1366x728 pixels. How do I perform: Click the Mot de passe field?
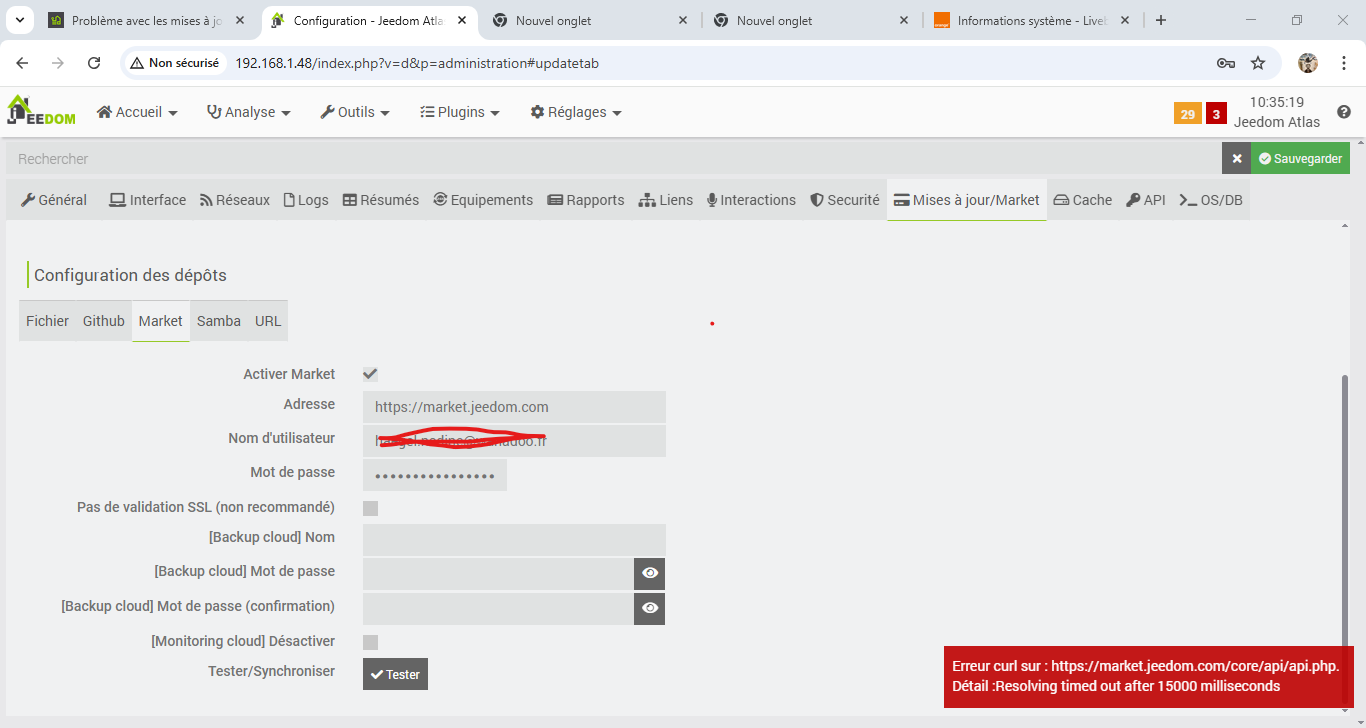tap(435, 475)
